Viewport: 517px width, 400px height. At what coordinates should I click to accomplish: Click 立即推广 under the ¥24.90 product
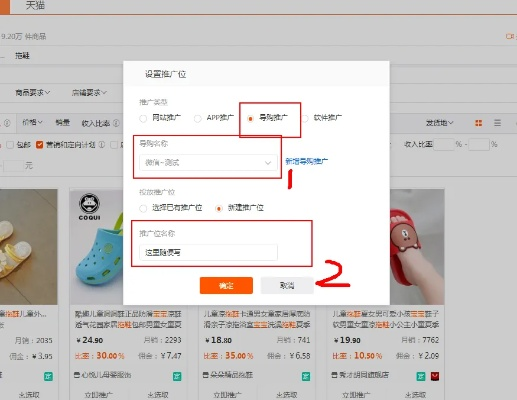98,395
